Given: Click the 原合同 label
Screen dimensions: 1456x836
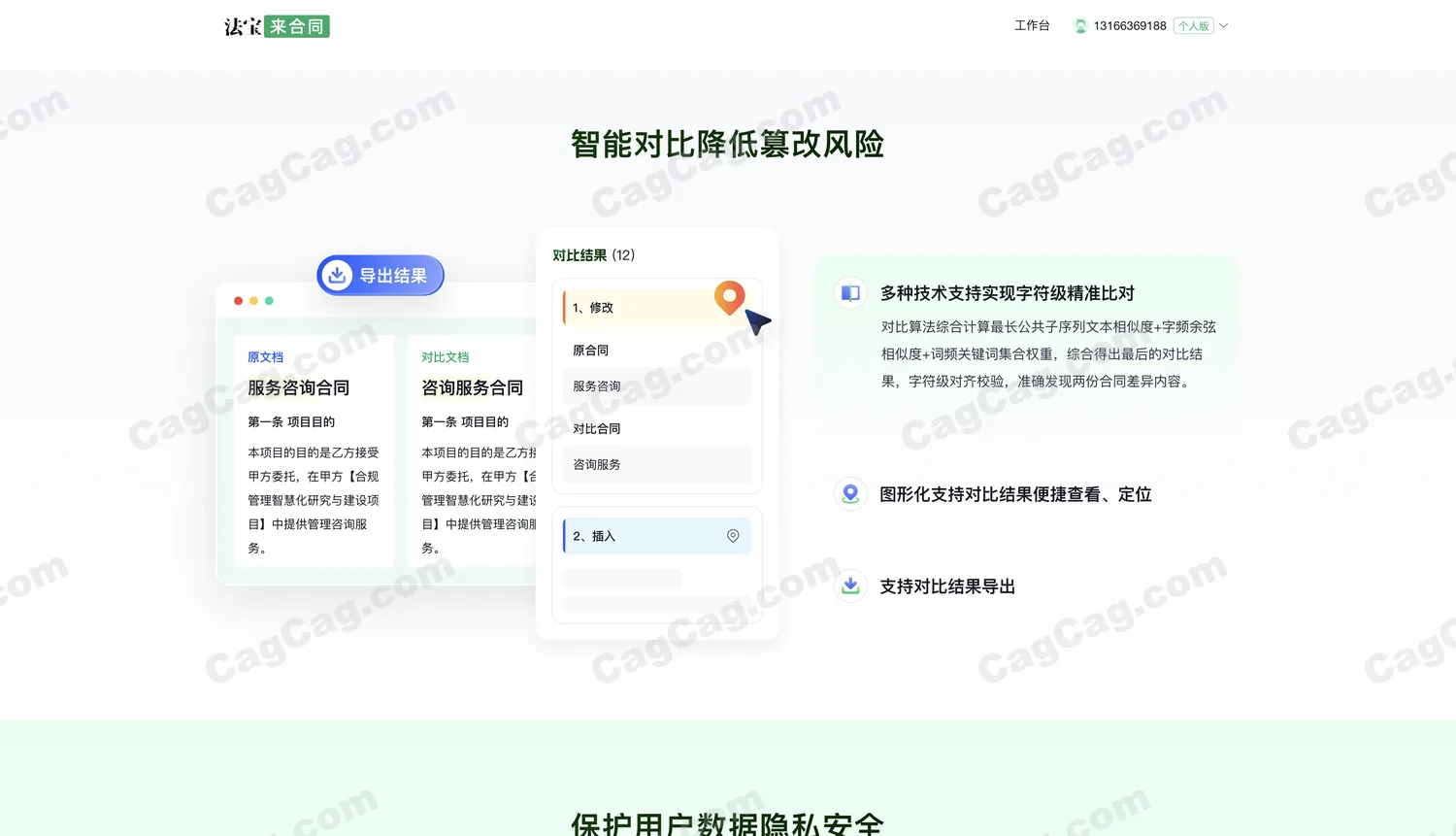Looking at the screenshot, I should click(x=590, y=351).
